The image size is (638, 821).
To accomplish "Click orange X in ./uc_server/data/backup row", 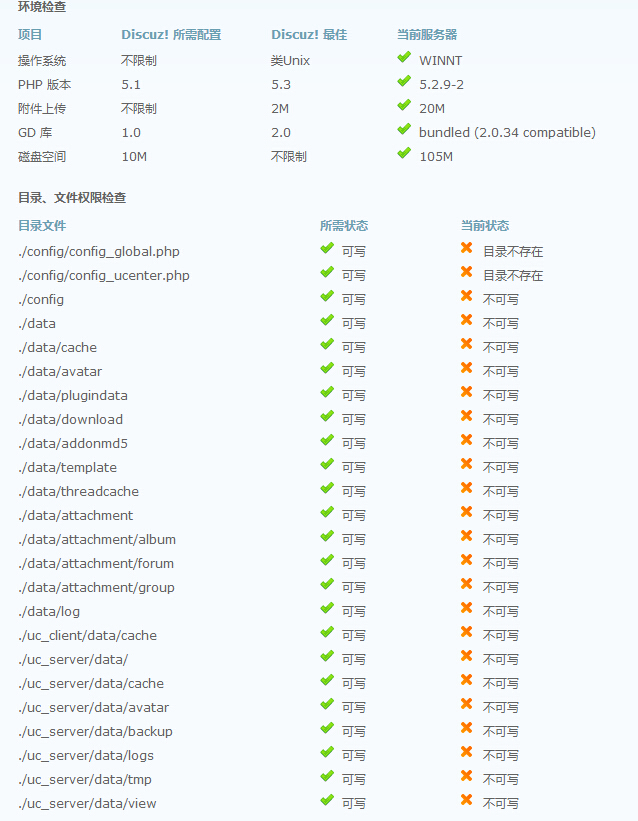I will click(x=466, y=728).
